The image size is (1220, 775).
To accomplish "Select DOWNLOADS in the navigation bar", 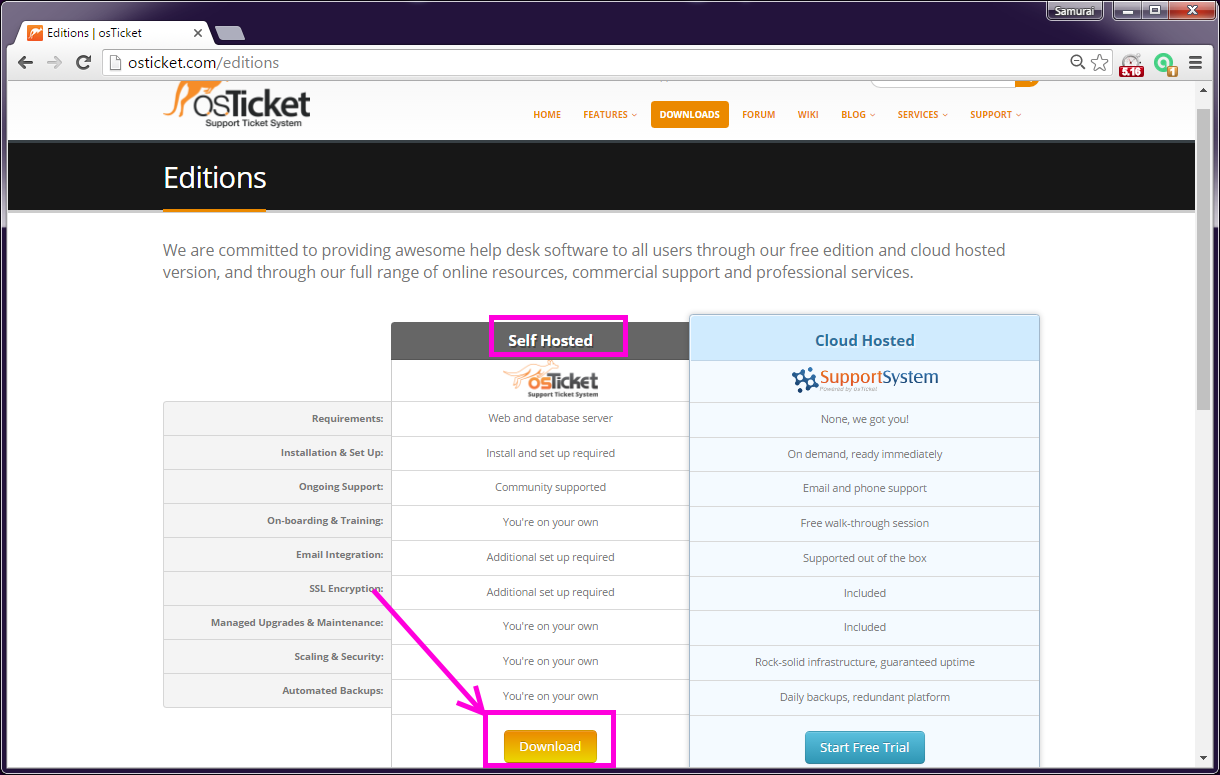I will 689,114.
